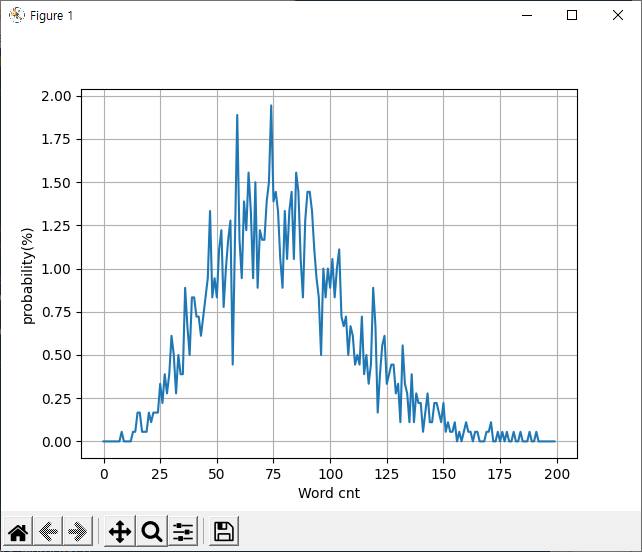Click the '1.50' y-axis tick label
642x552 pixels.
click(56, 183)
